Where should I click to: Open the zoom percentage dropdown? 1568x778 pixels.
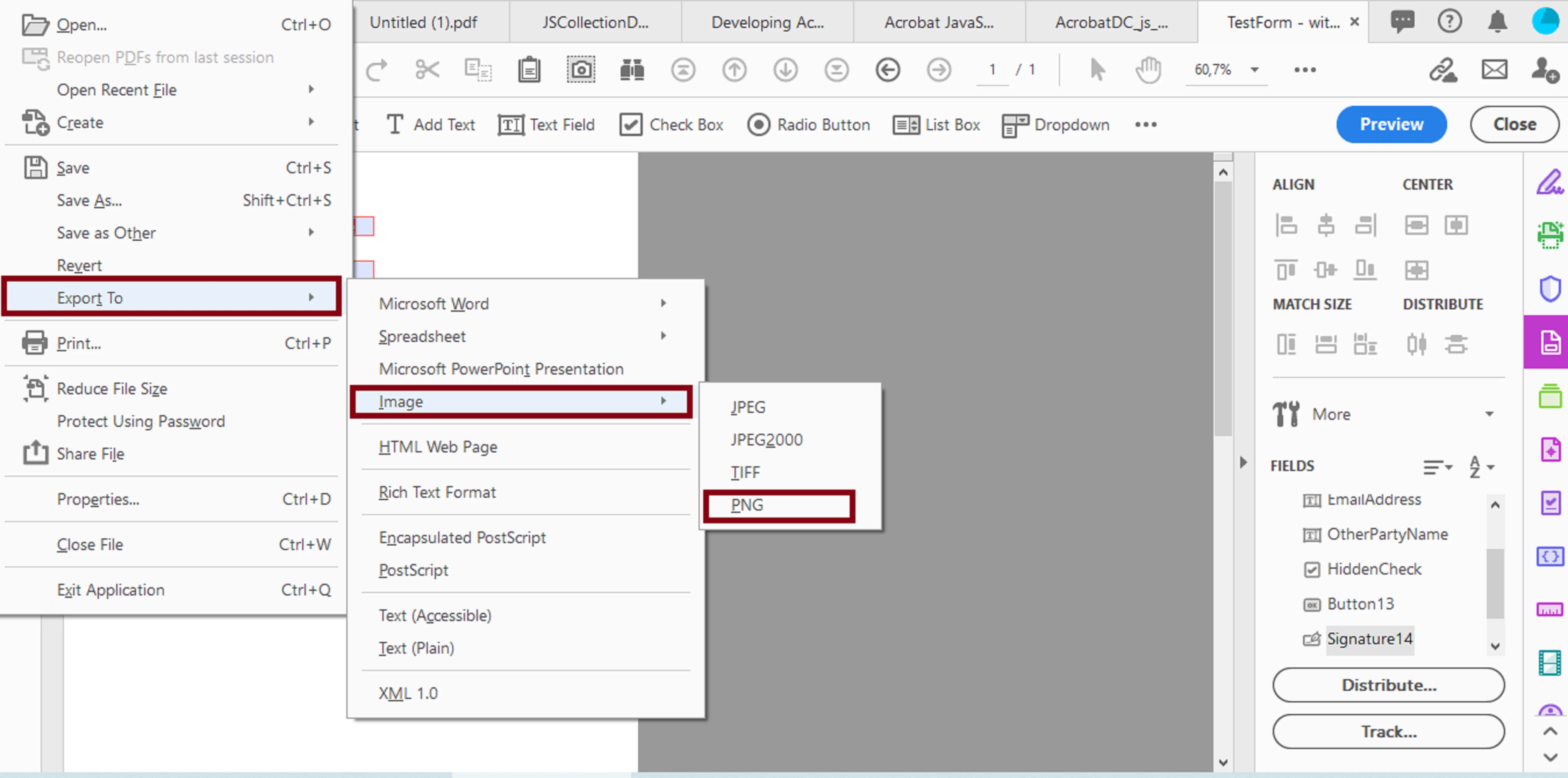tap(1254, 69)
